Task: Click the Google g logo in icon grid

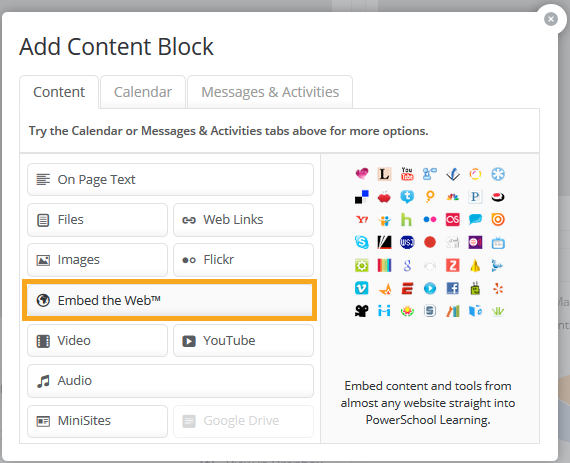Action: click(407, 265)
